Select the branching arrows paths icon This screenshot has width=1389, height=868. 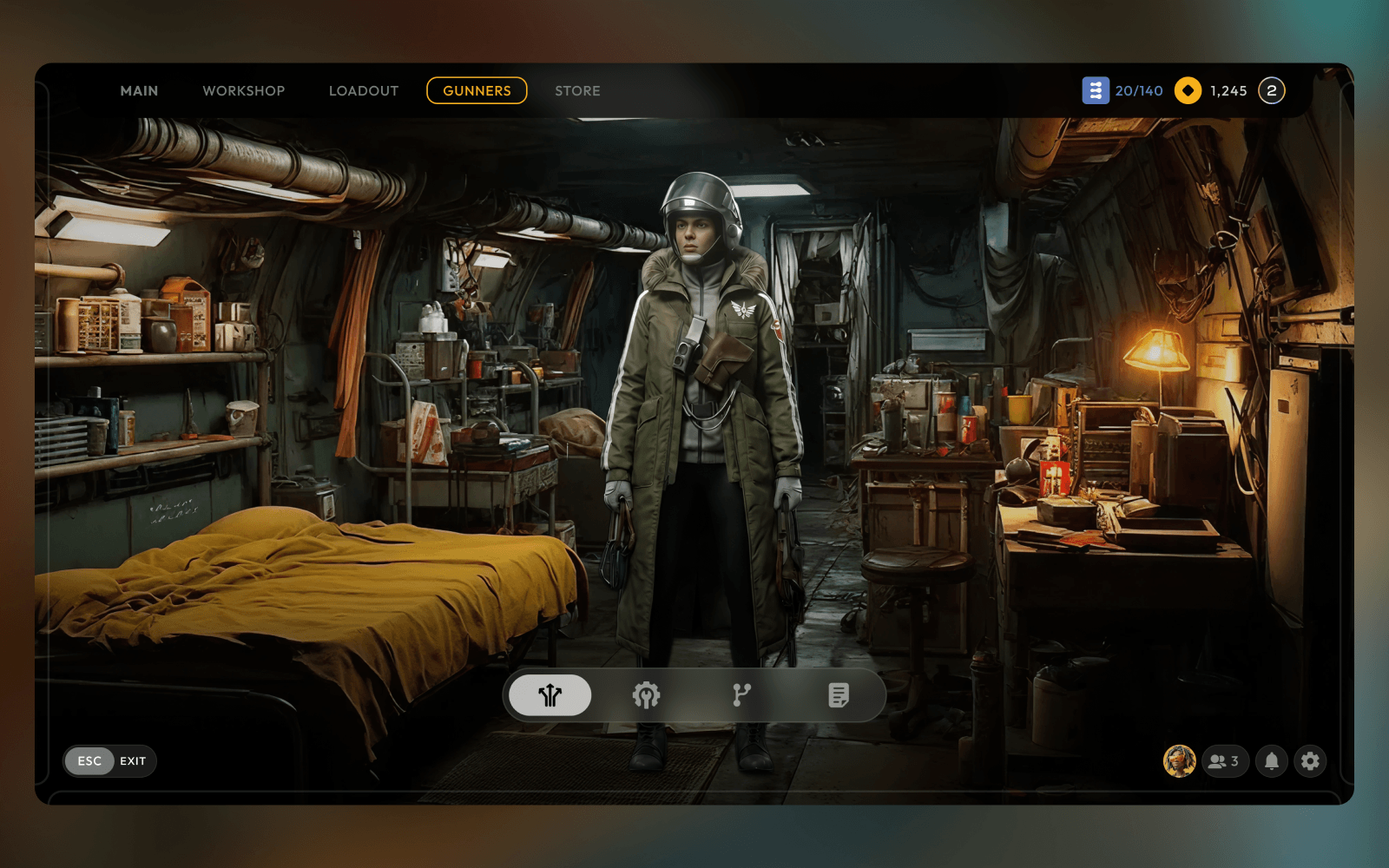tap(550, 695)
